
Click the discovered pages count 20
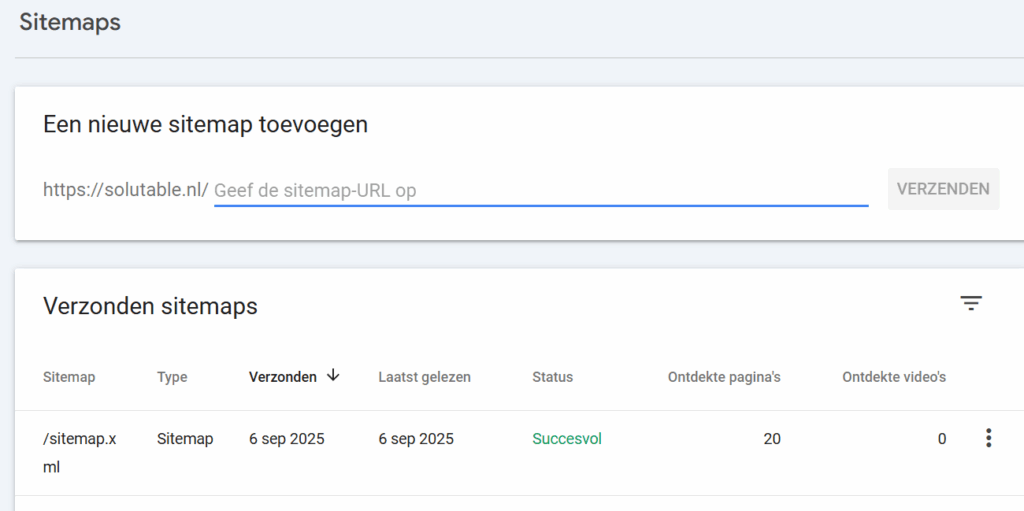coord(771,439)
